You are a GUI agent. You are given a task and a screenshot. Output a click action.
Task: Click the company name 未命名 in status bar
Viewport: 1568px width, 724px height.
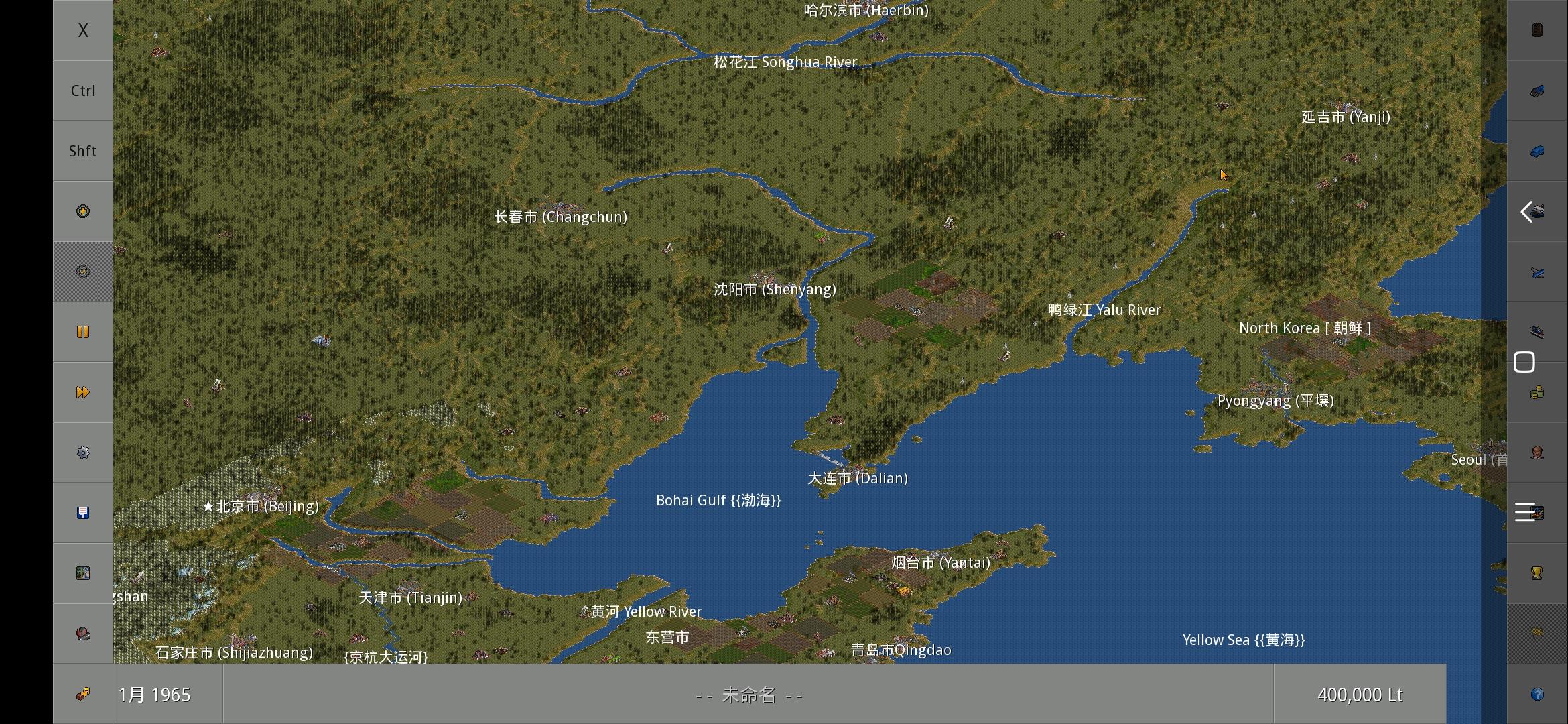749,695
